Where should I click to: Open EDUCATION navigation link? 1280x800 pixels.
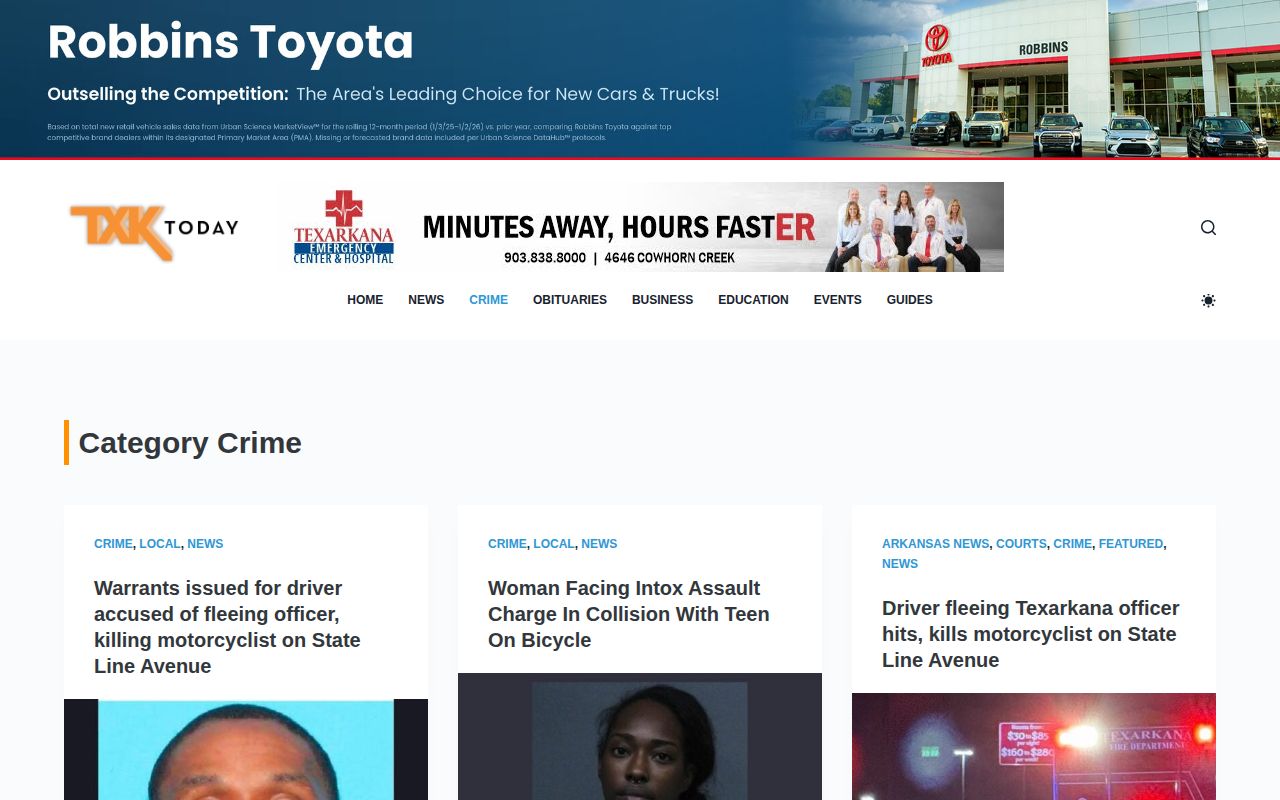(x=753, y=300)
